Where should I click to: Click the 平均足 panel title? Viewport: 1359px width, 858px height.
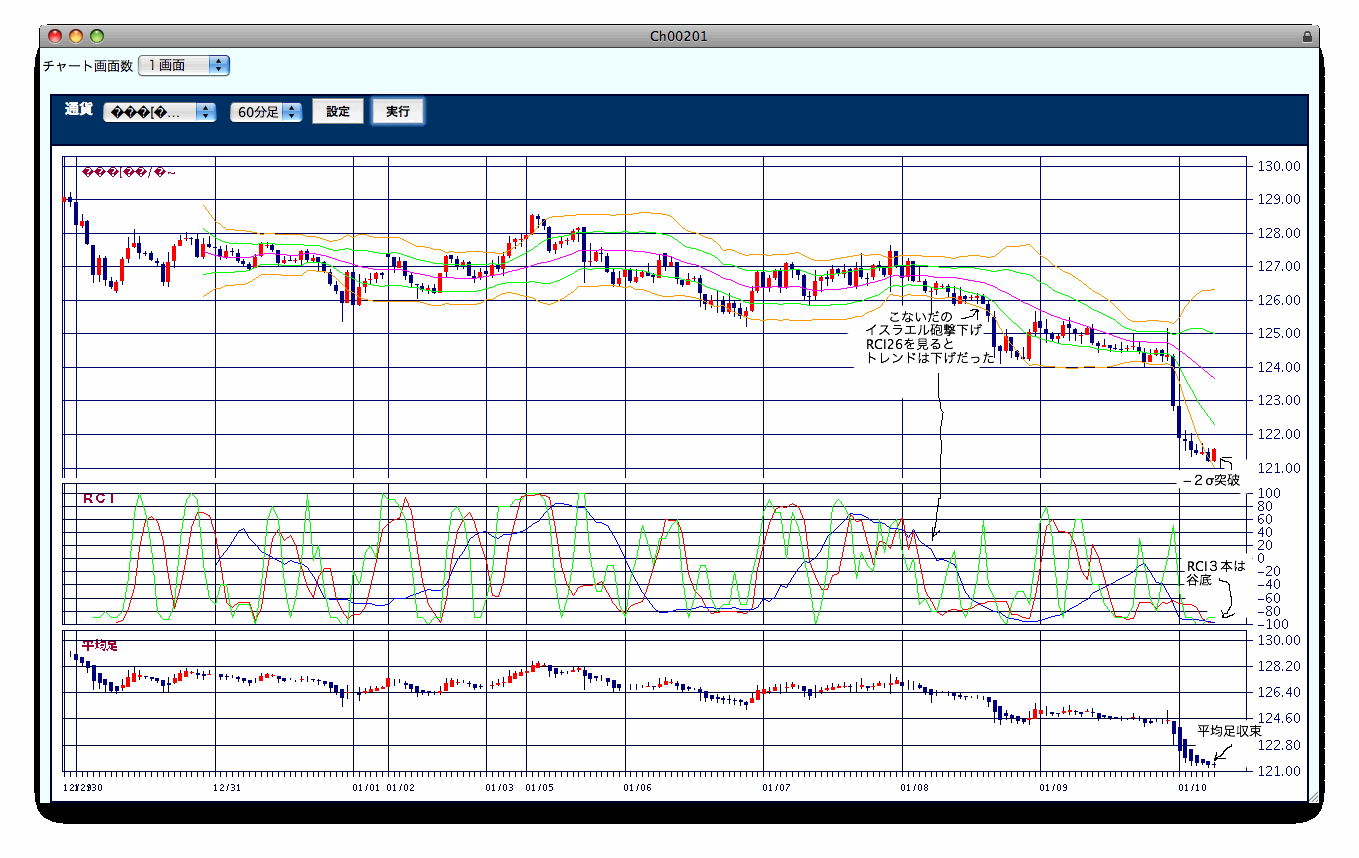(99, 645)
